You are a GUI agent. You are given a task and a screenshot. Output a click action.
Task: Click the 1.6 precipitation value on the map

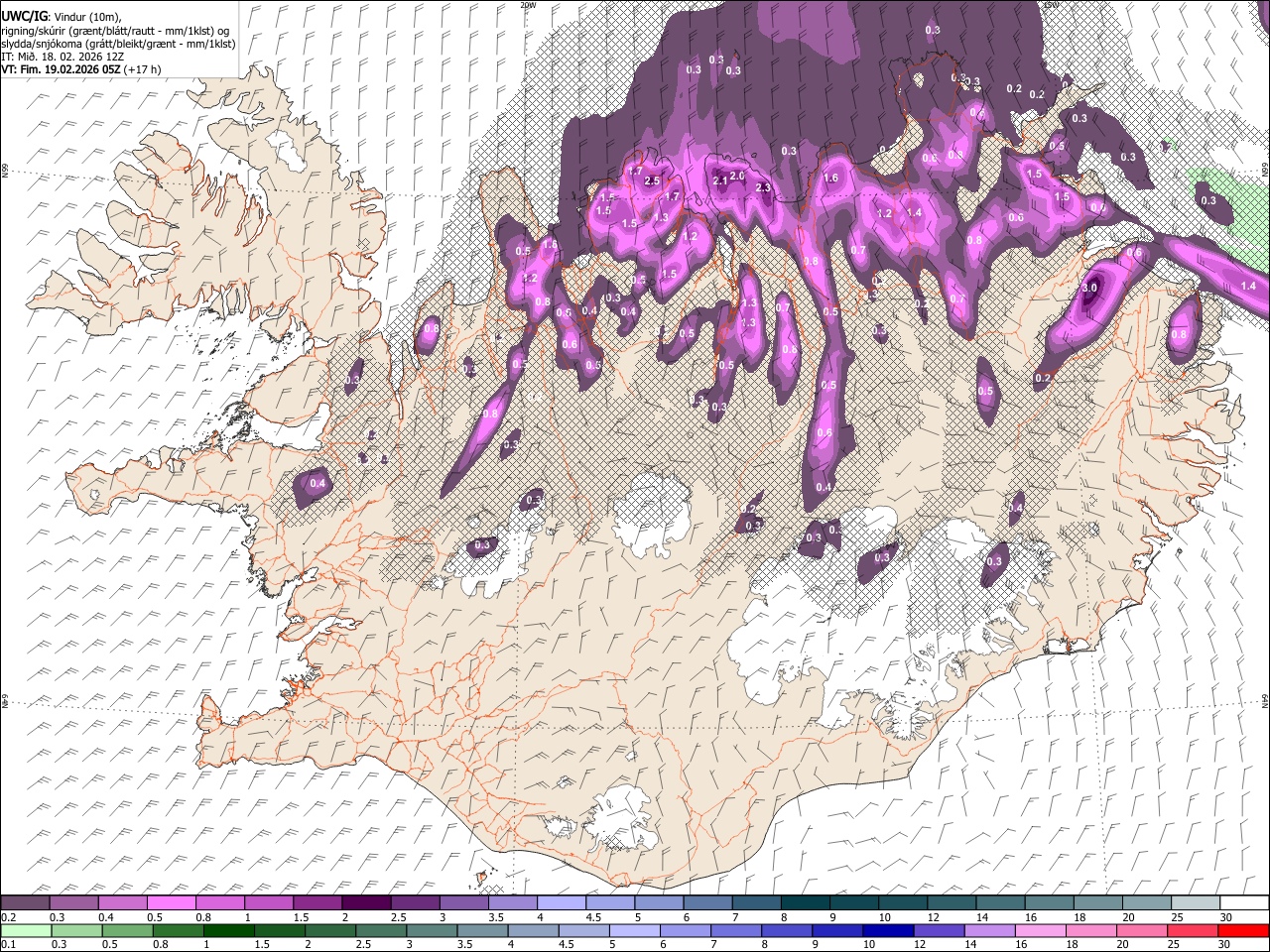pyautogui.click(x=831, y=178)
